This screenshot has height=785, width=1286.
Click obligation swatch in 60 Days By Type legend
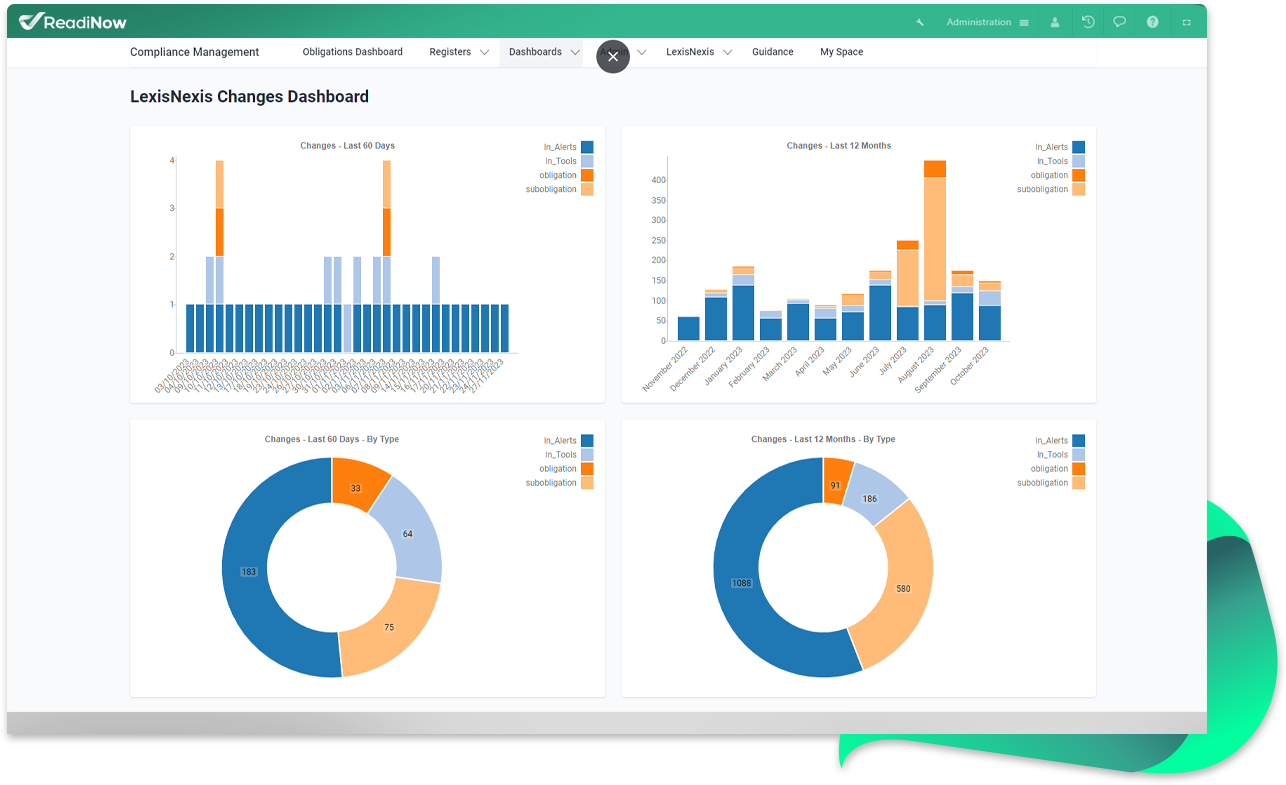(587, 468)
